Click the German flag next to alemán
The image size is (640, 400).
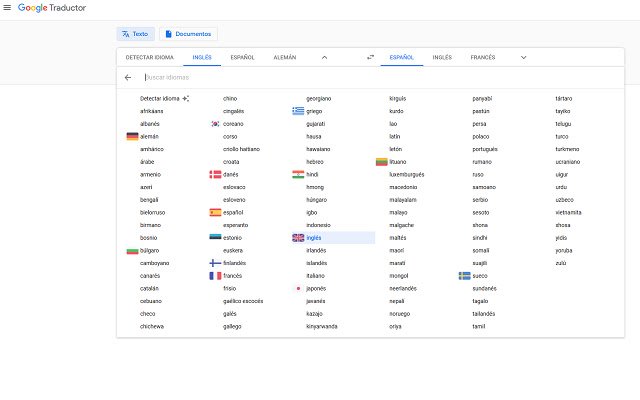pos(132,136)
